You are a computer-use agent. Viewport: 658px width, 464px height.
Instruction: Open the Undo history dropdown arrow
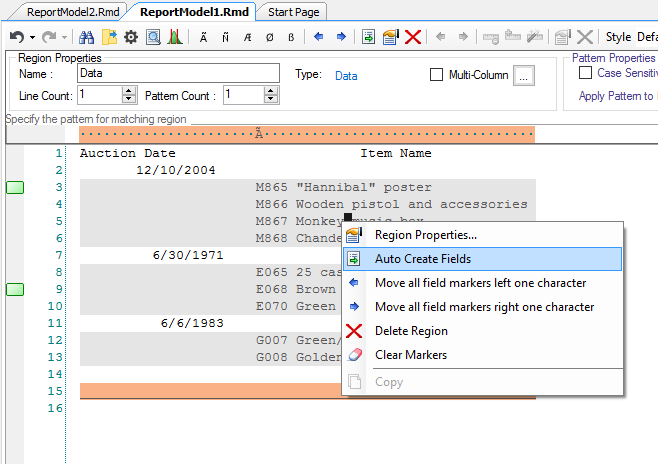click(30, 37)
